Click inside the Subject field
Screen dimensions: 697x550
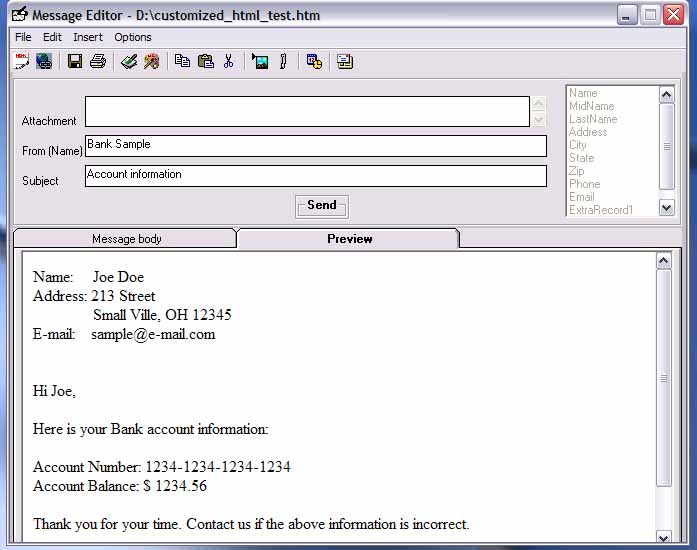point(315,176)
